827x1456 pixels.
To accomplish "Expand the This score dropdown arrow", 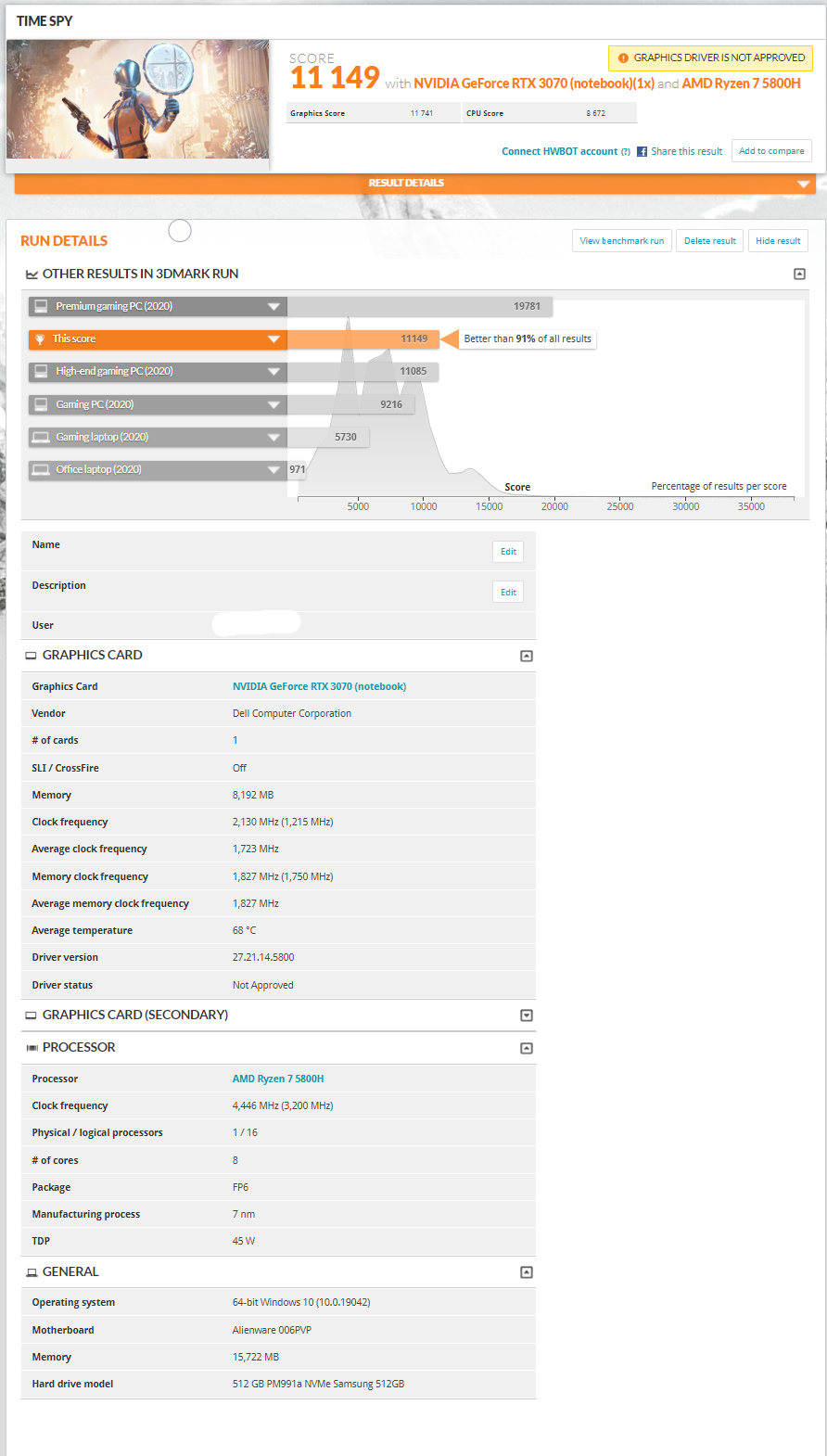I will point(274,339).
